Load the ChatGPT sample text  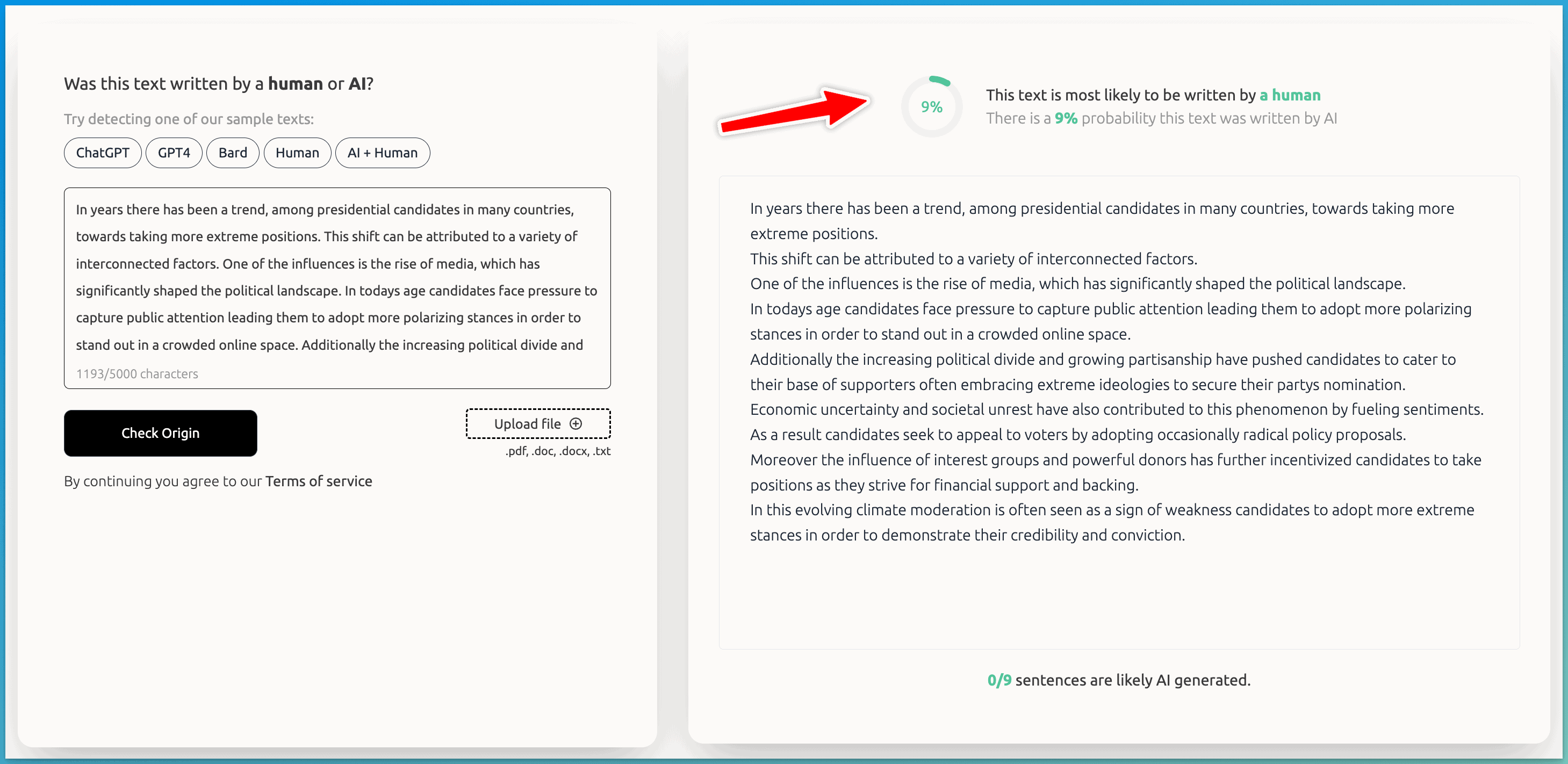click(102, 153)
